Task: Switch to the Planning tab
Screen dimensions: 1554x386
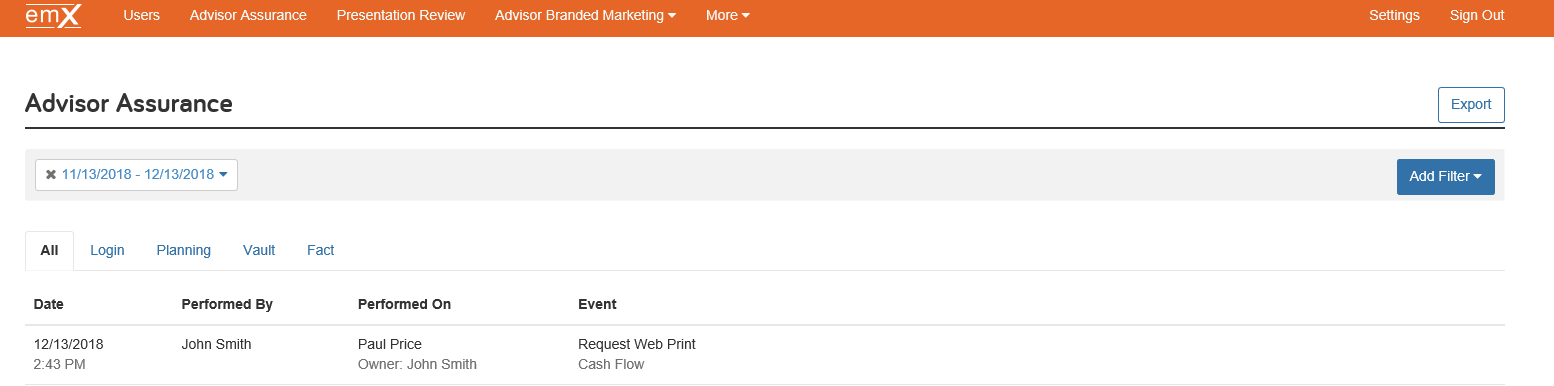Action: pyautogui.click(x=184, y=251)
